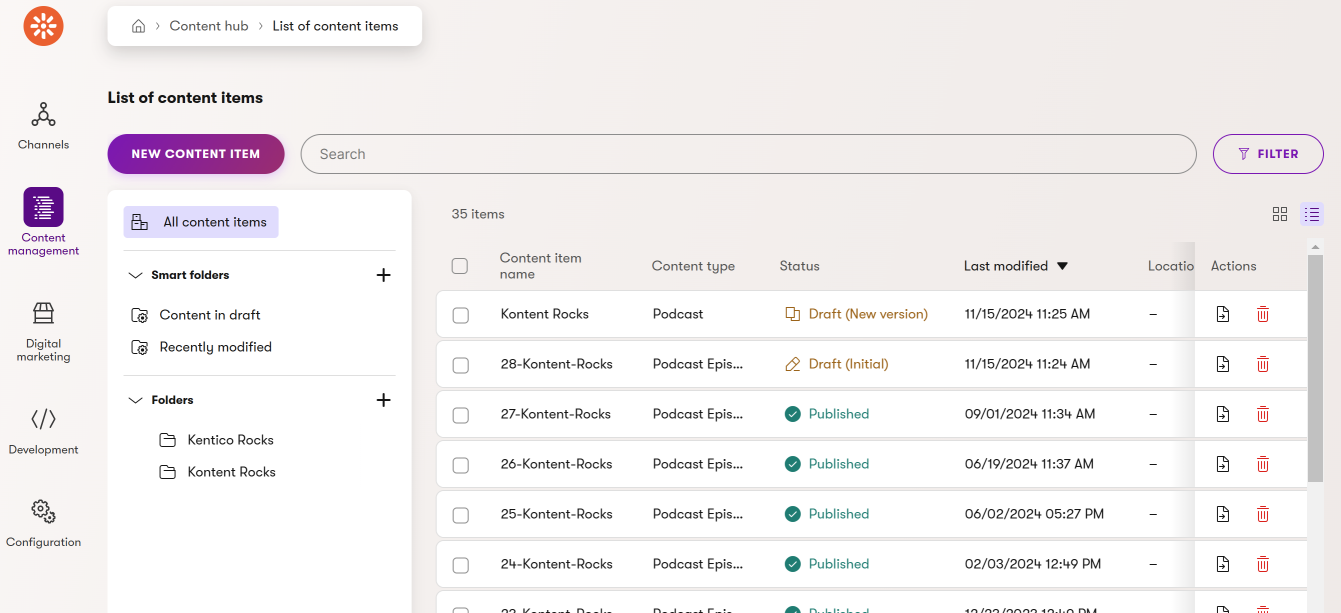
Task: Sort by Status column
Action: (800, 266)
